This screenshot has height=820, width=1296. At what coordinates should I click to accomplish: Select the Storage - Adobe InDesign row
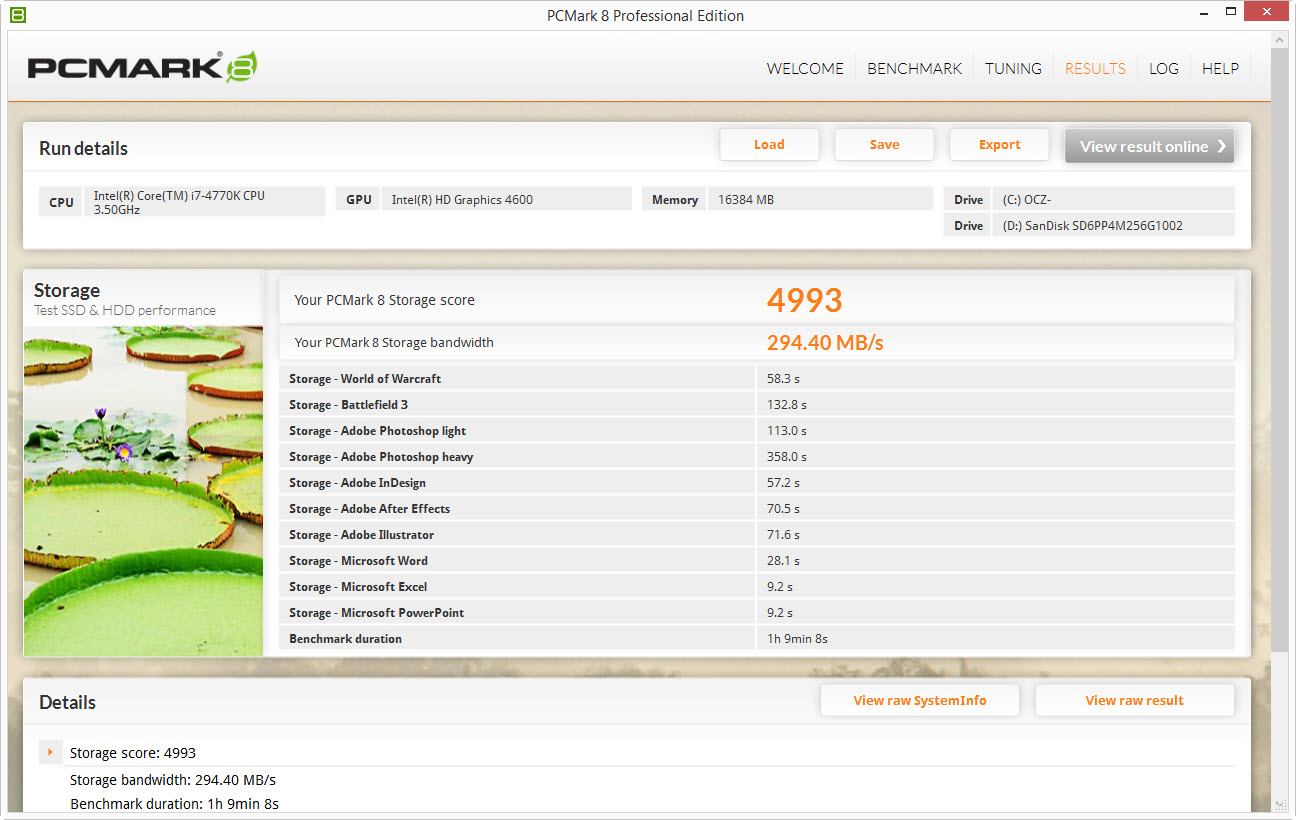[x=757, y=483]
